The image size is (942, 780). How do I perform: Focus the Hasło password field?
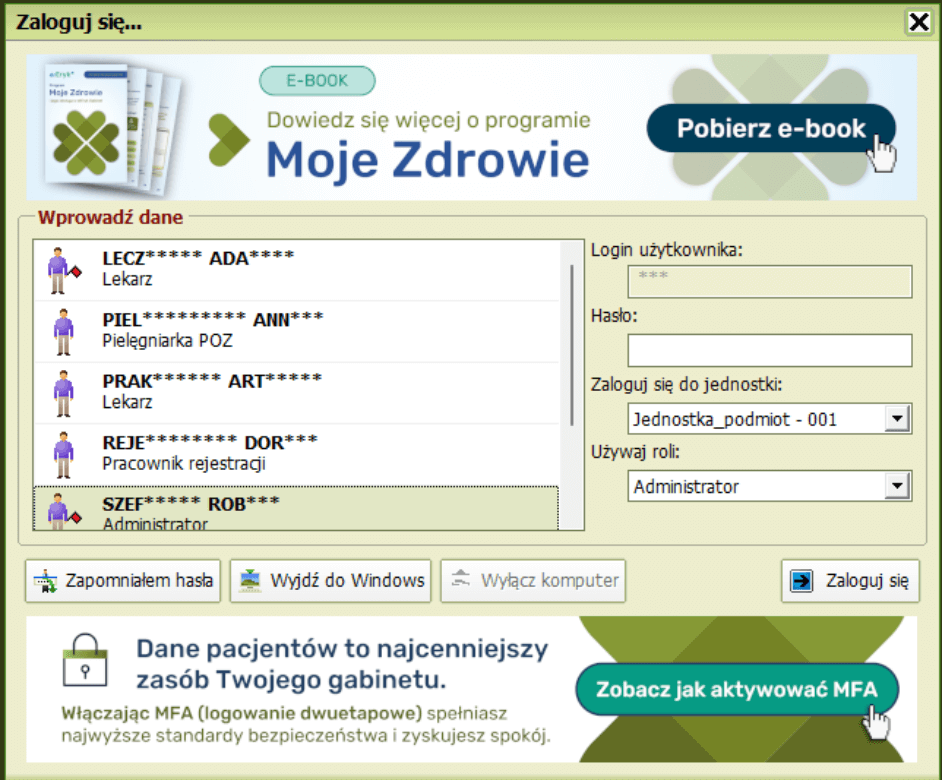pyautogui.click(x=770, y=350)
